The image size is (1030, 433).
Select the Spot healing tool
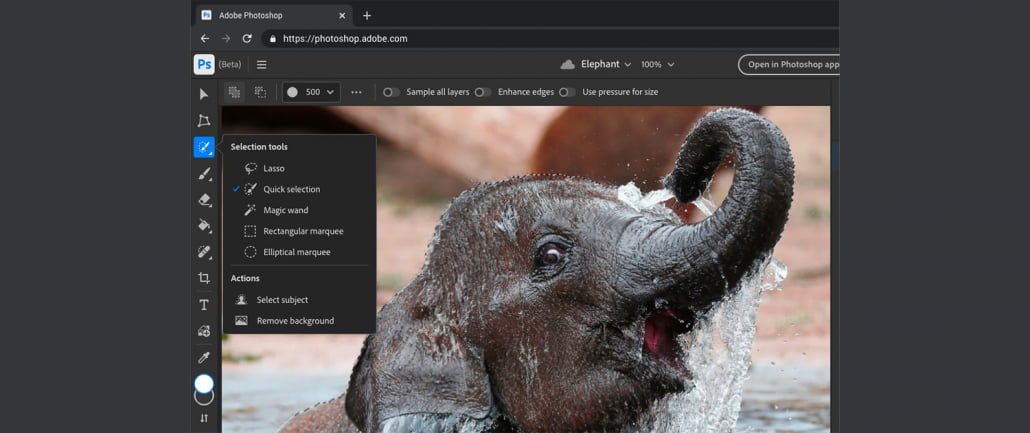(204, 252)
